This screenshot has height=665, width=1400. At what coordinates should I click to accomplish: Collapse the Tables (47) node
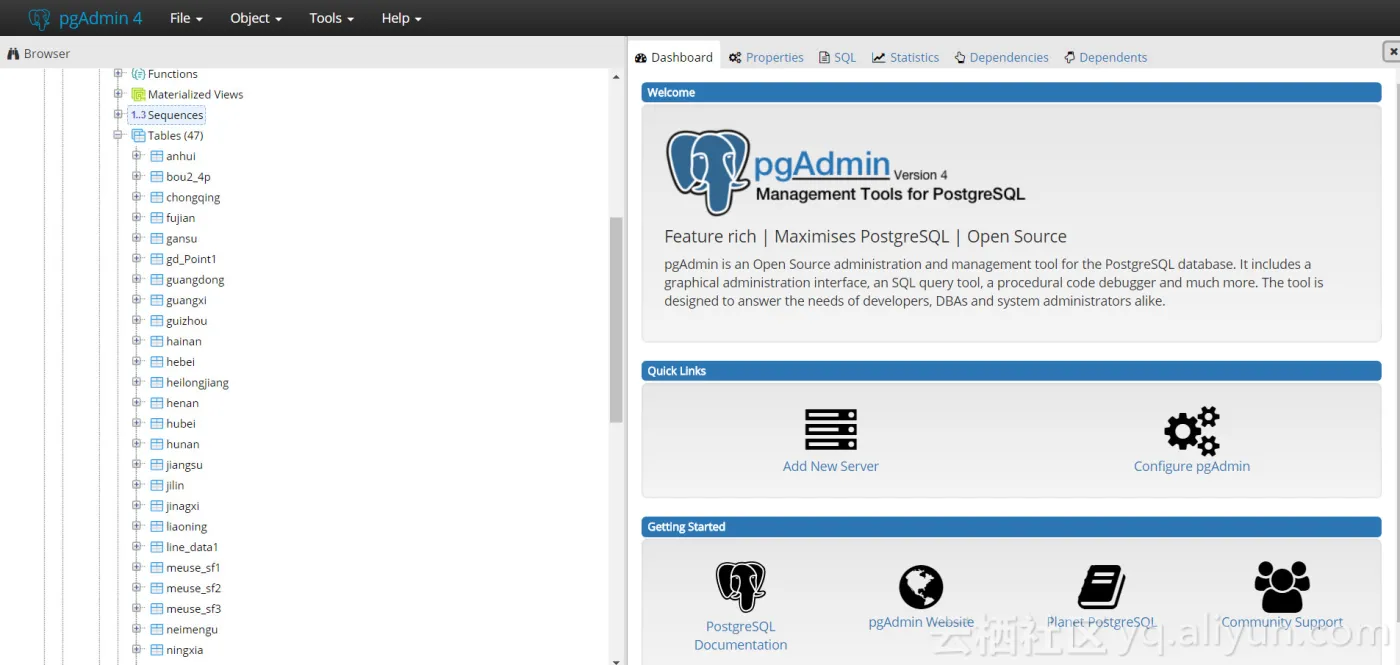pos(118,135)
